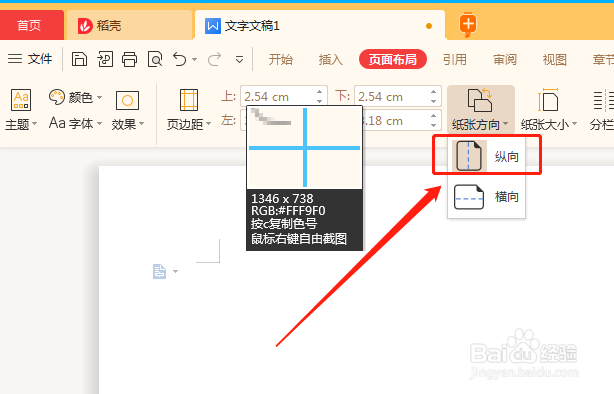This screenshot has height=394, width=614.
Task: Open the 纸张大小 paper size dropdown
Action: point(549,109)
